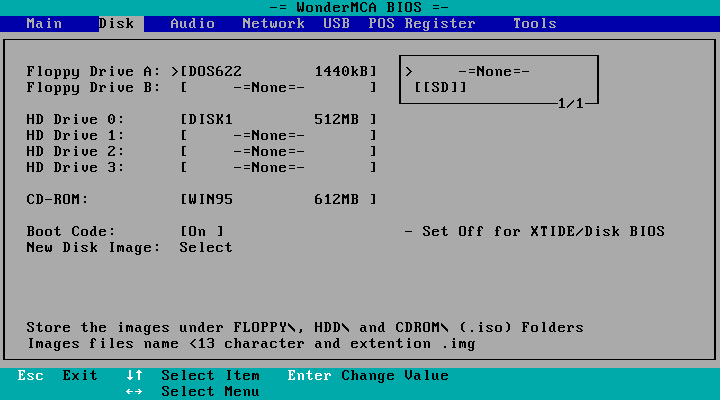Viewport: 720px width, 400px height.
Task: Toggle the Boot Code On setting
Action: click(x=202, y=231)
